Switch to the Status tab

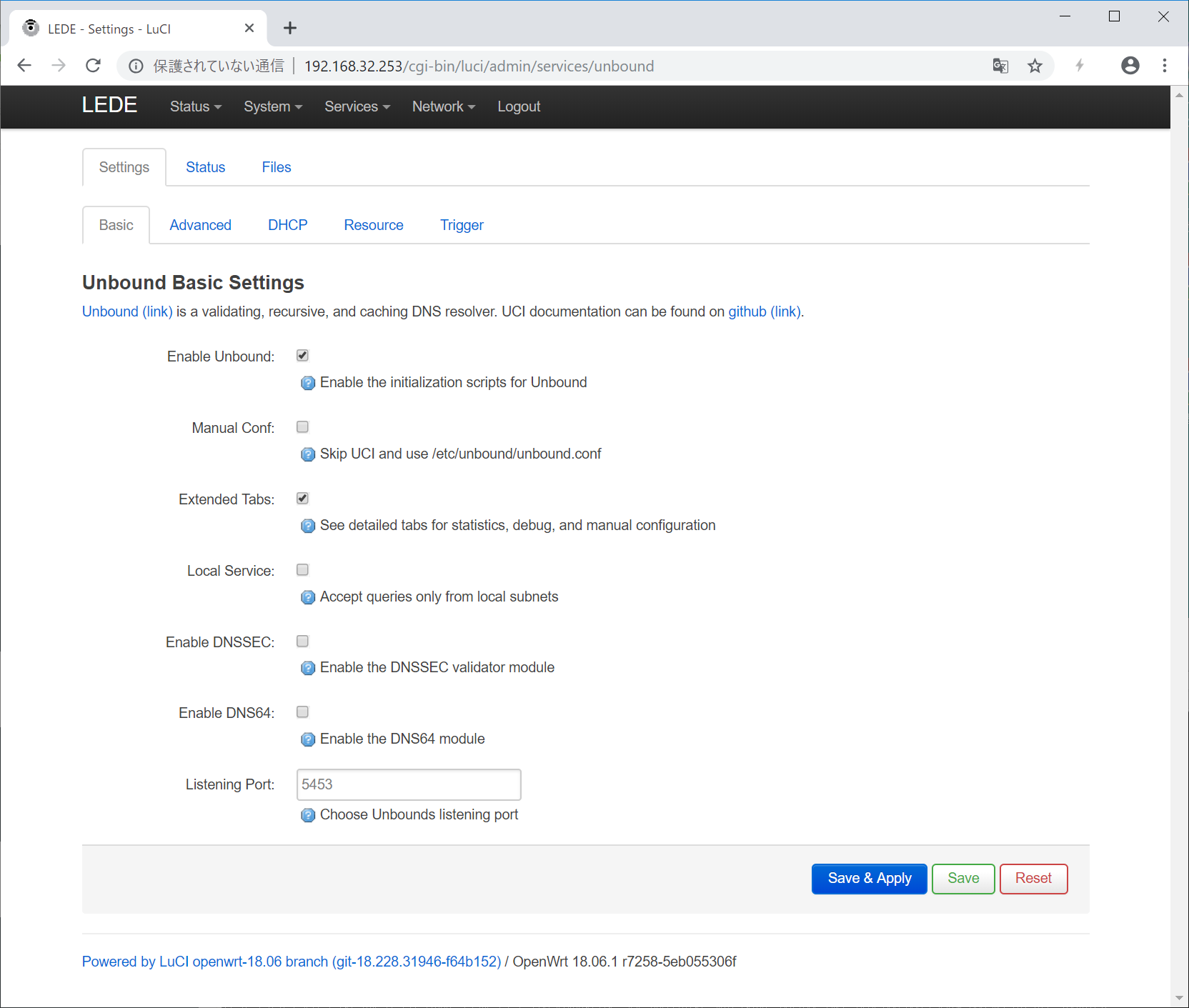point(206,167)
